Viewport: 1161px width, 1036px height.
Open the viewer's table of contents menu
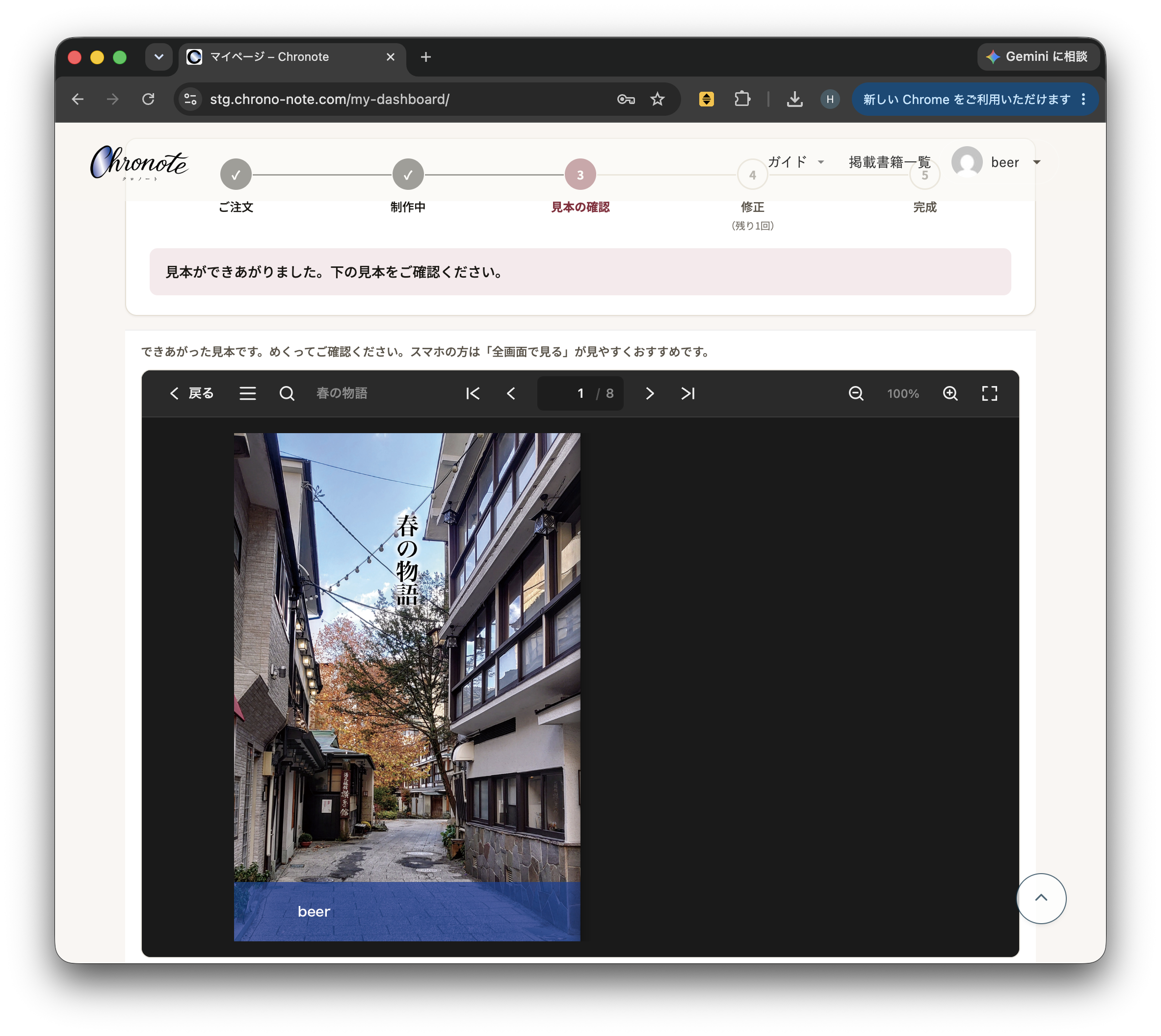[x=247, y=393]
